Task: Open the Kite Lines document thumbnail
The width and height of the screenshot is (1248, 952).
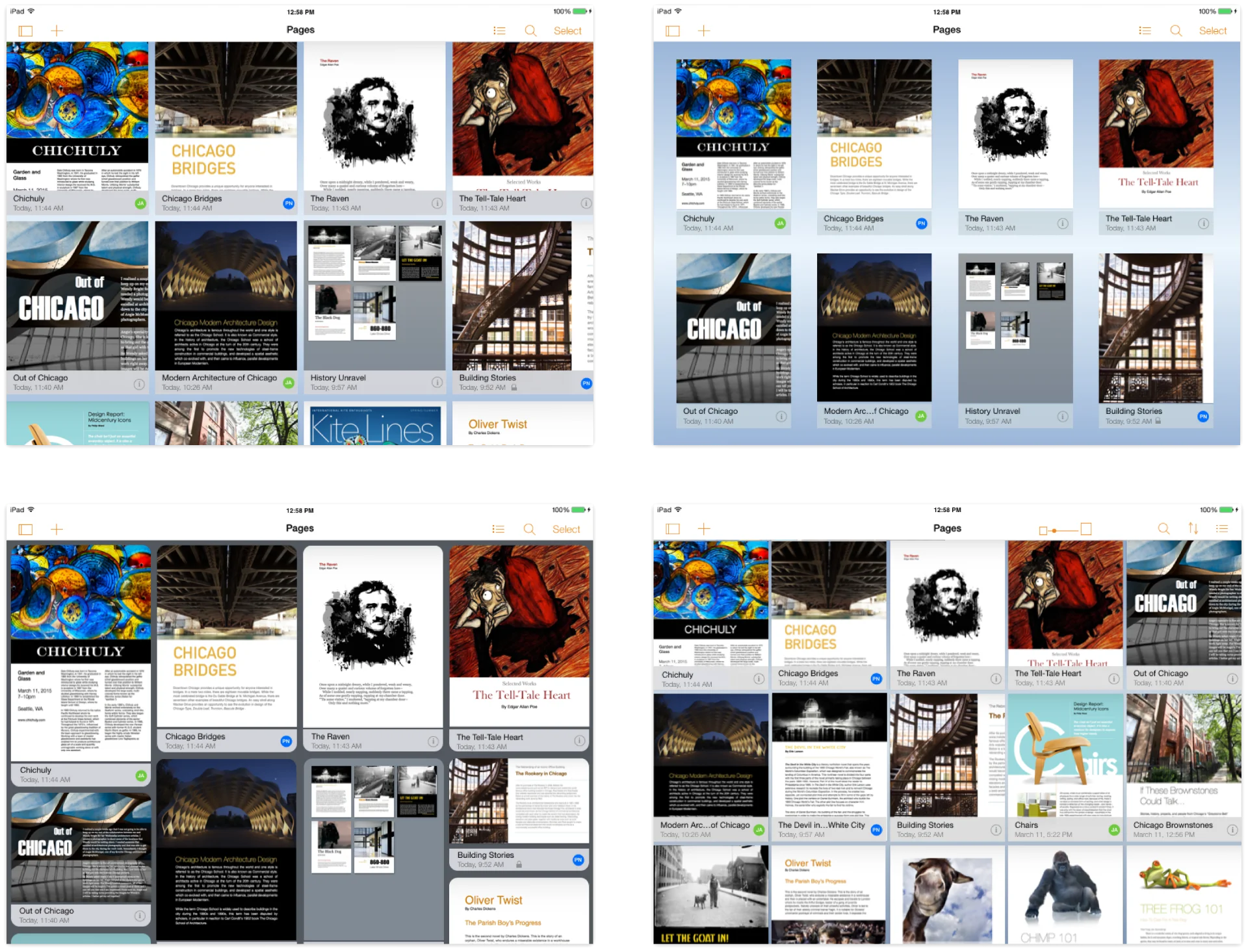Action: point(374,424)
